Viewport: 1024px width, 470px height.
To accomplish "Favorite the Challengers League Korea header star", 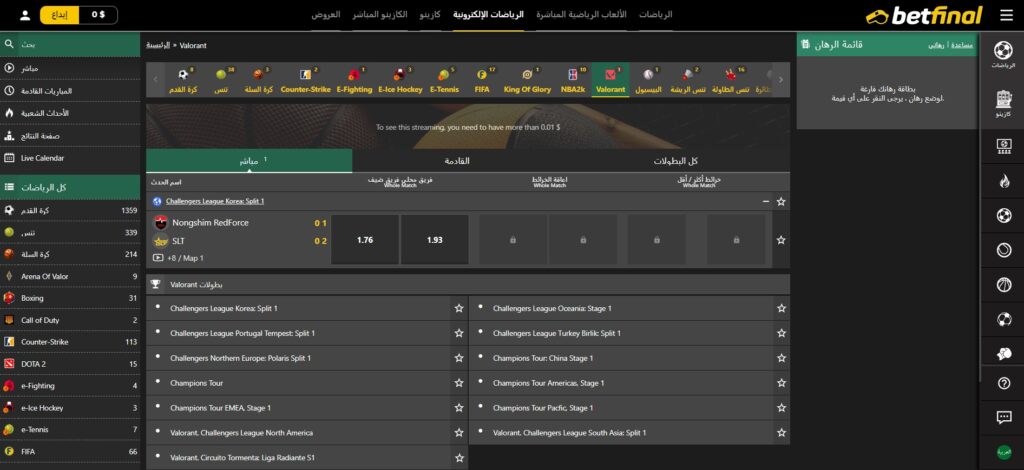I will pos(780,202).
